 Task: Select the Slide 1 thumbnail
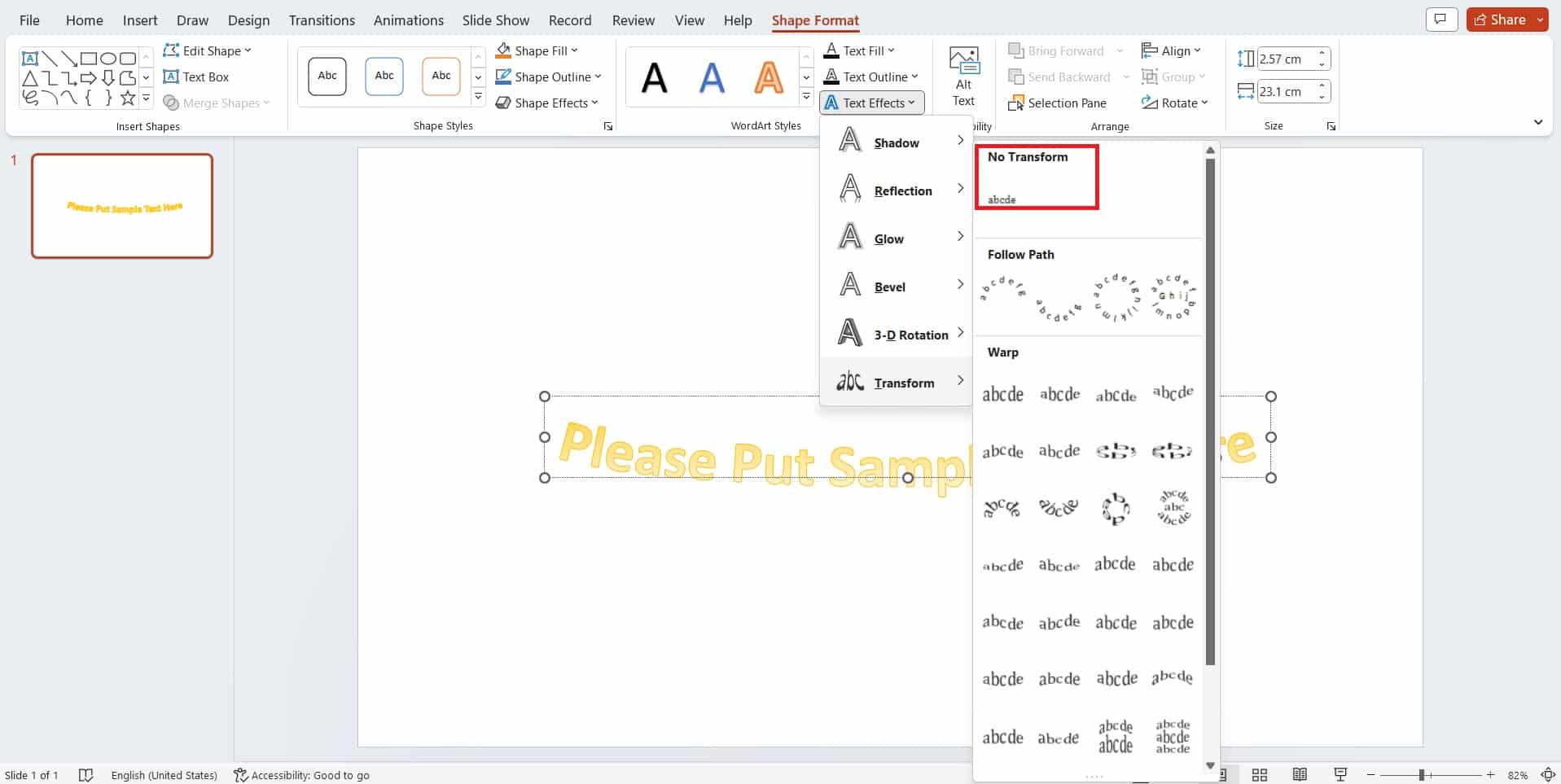pos(121,205)
